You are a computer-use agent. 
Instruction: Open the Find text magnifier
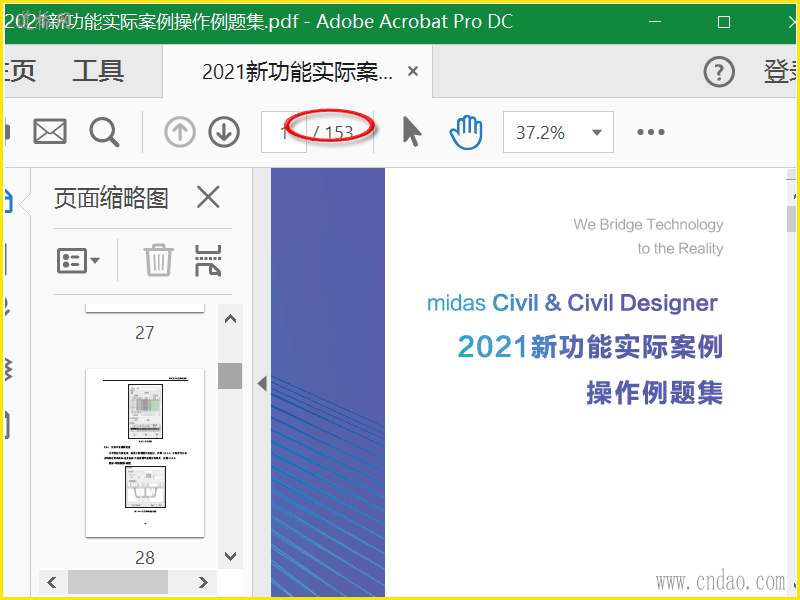pyautogui.click(x=105, y=133)
